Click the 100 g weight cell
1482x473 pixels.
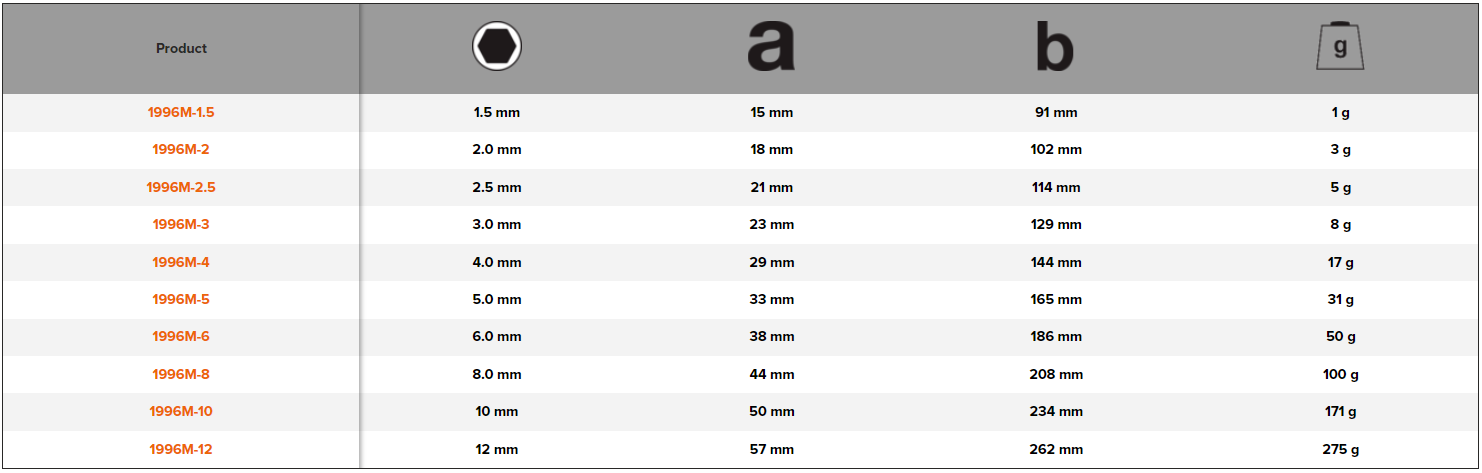point(1340,374)
